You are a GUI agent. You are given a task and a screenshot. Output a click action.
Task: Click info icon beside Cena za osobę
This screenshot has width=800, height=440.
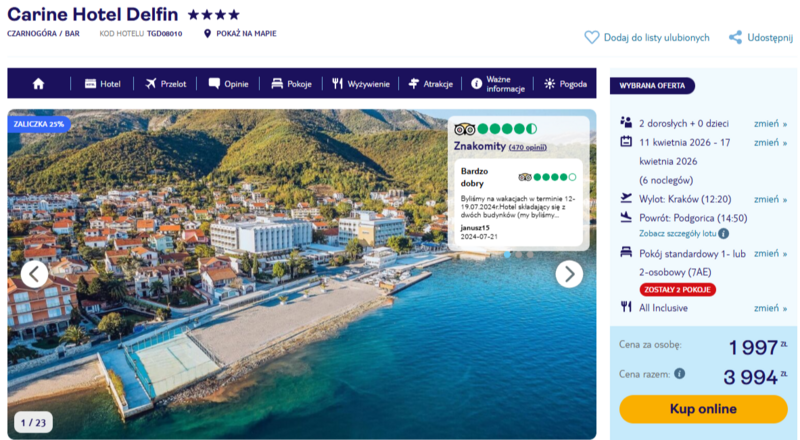tap(690, 345)
